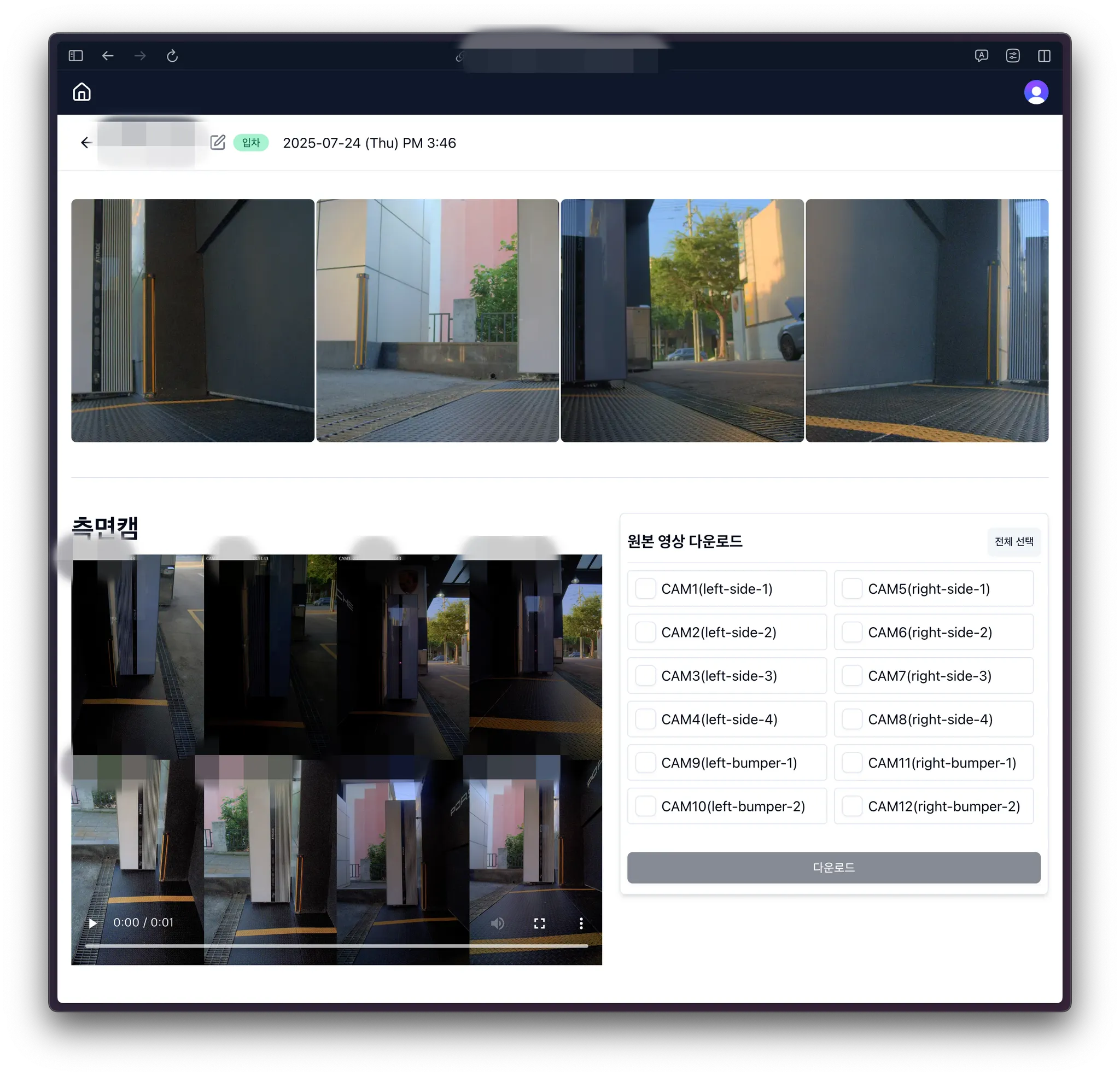
Task: Enter fullscreen on the video player
Action: tap(539, 923)
